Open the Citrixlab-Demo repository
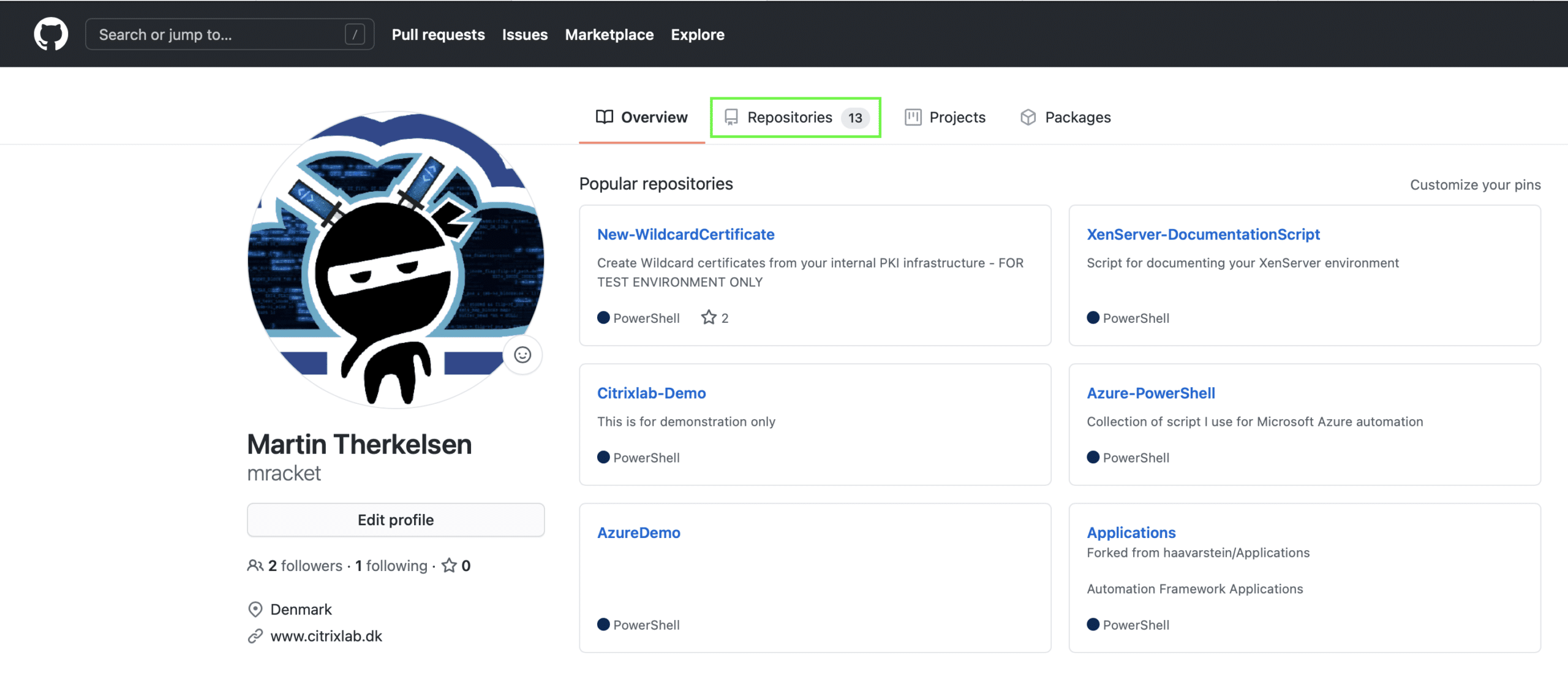Screen dimensions: 1568x685 pyautogui.click(x=652, y=393)
